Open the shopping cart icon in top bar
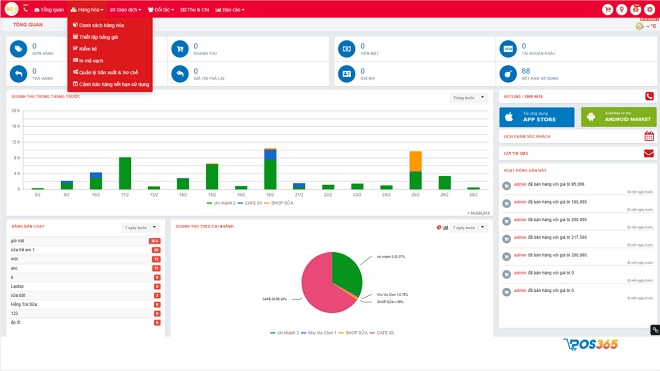660x371 pixels. pos(607,9)
